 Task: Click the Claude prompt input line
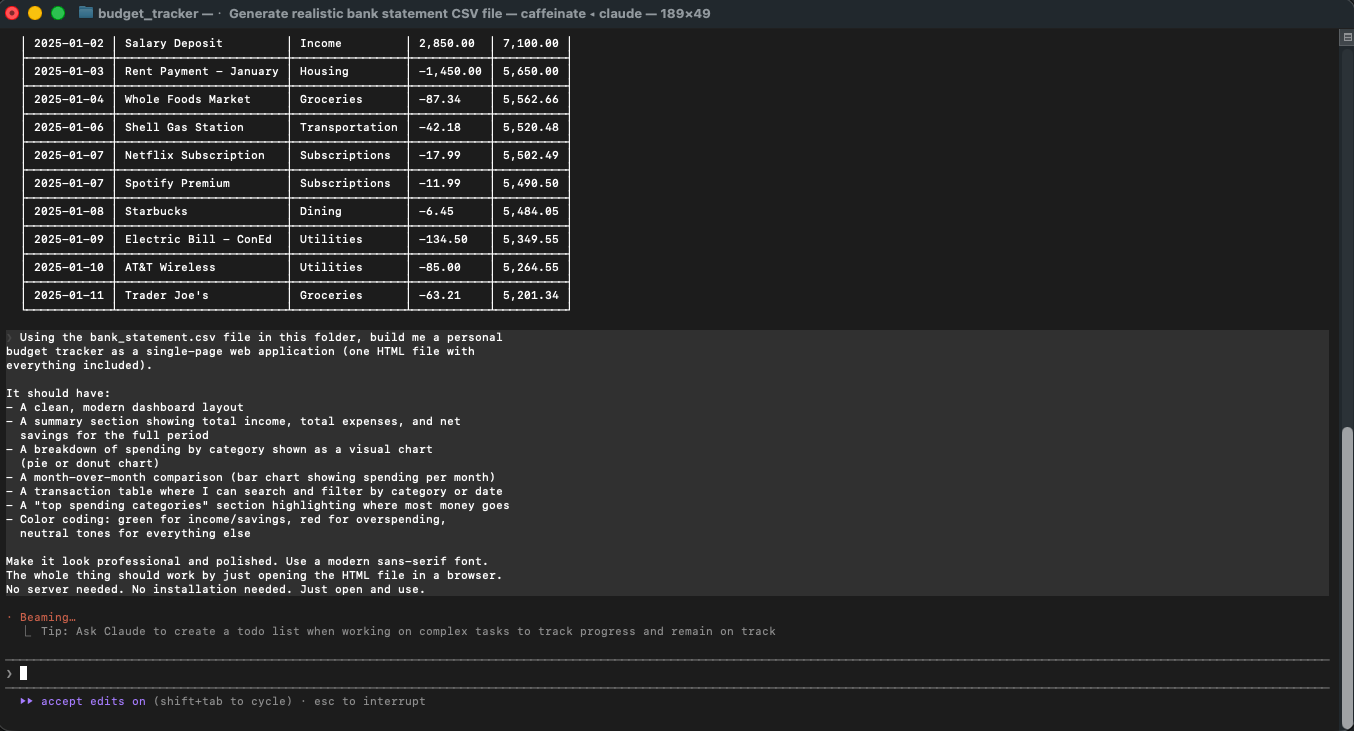click(667, 673)
